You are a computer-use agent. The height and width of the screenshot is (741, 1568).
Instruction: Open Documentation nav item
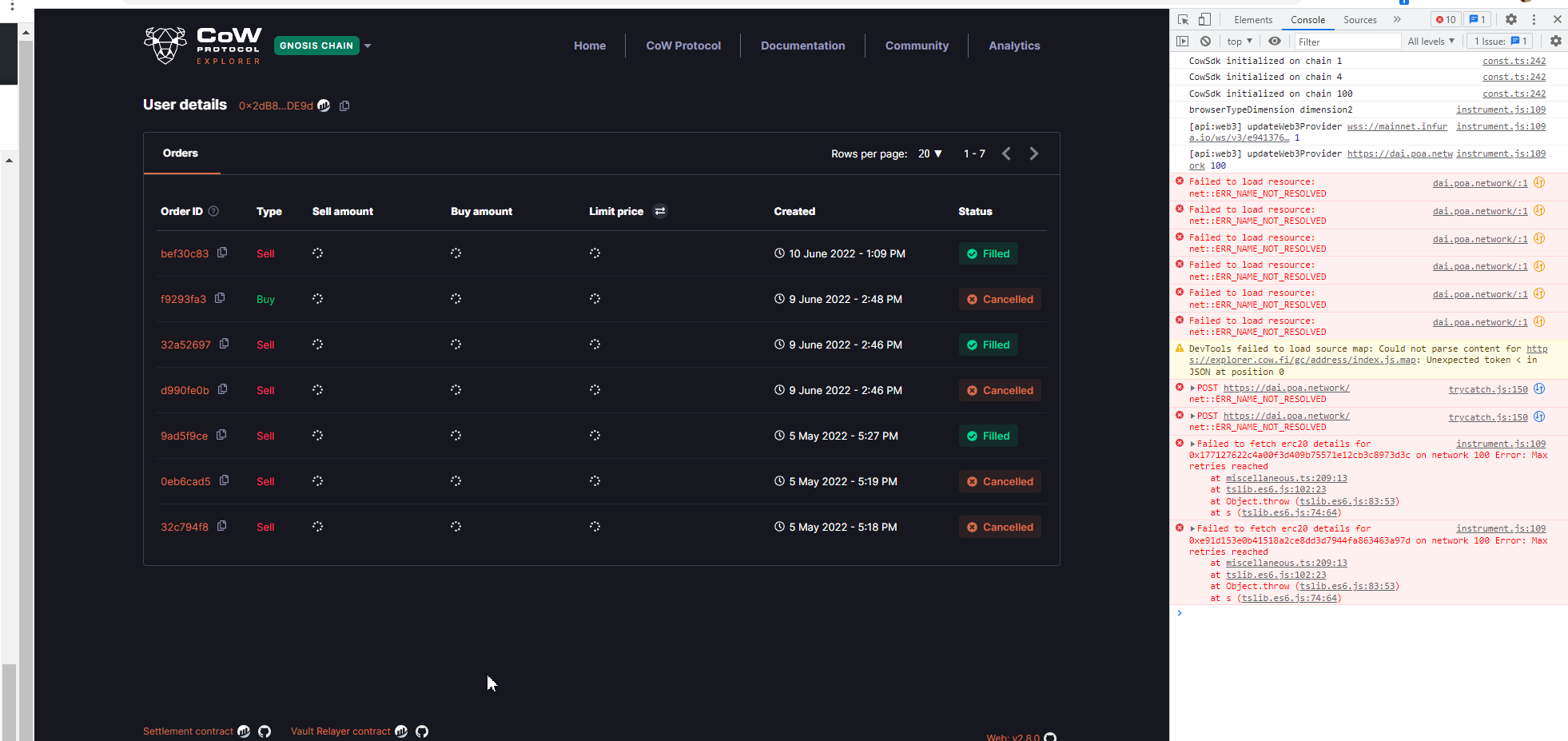pyautogui.click(x=803, y=46)
